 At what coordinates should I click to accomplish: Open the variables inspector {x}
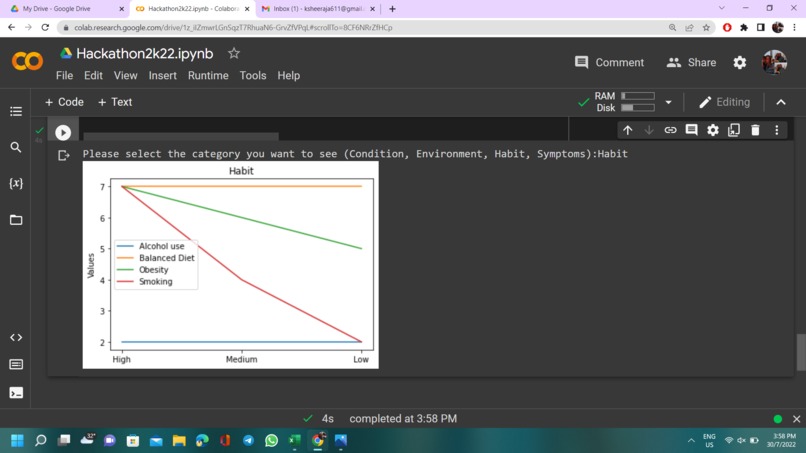[x=16, y=184]
